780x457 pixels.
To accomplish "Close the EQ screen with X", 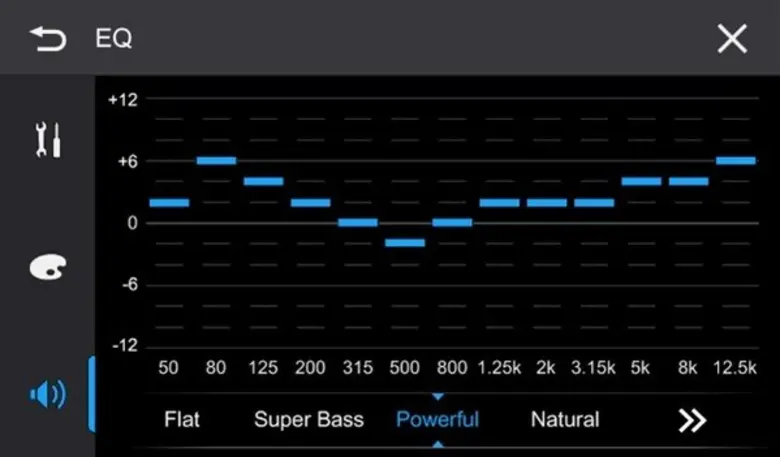I will [x=732, y=39].
